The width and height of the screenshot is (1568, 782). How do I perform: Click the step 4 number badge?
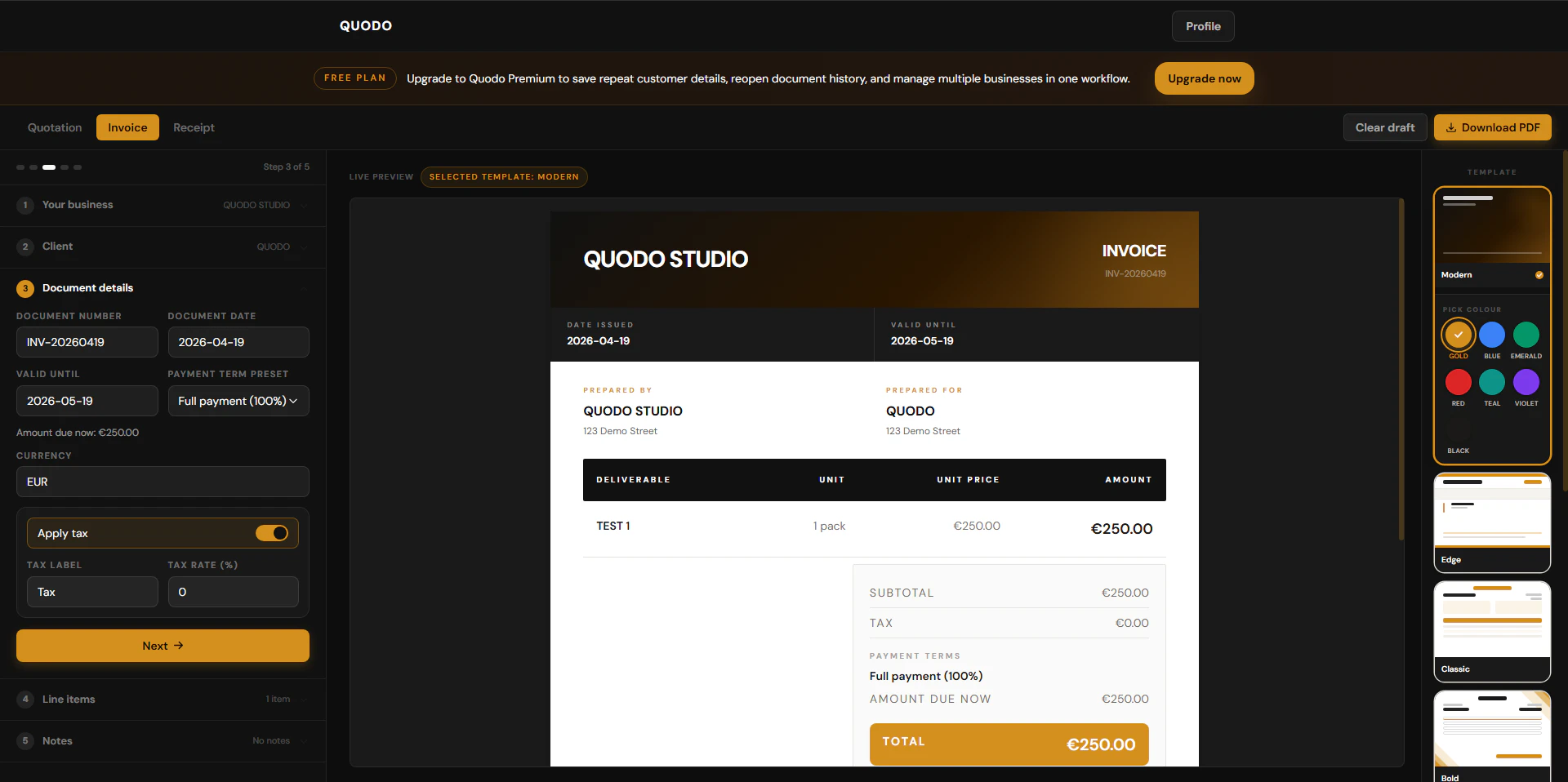pyautogui.click(x=25, y=700)
